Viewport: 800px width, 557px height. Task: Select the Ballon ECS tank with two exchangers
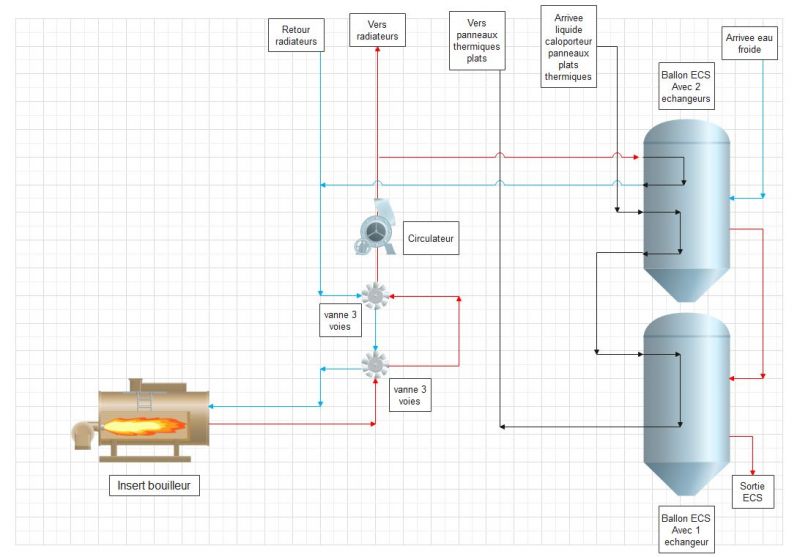[x=686, y=210]
